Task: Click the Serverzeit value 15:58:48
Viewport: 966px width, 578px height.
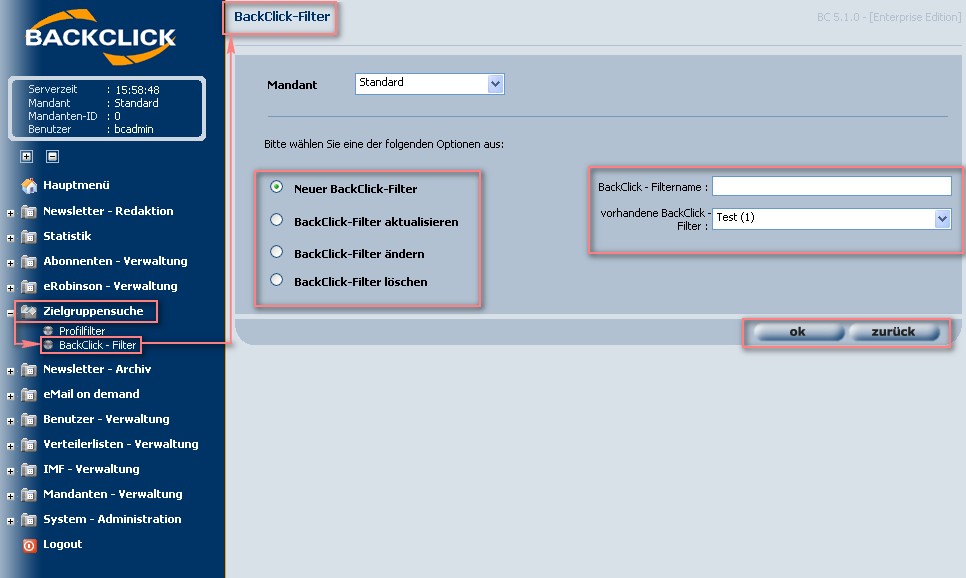Action: [x=137, y=90]
